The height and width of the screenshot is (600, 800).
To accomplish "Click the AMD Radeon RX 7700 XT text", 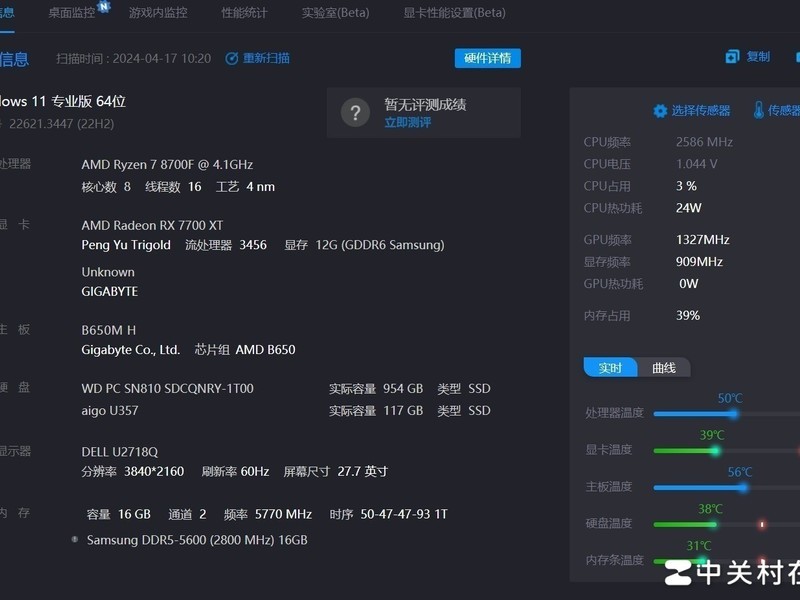I will click(x=152, y=226).
